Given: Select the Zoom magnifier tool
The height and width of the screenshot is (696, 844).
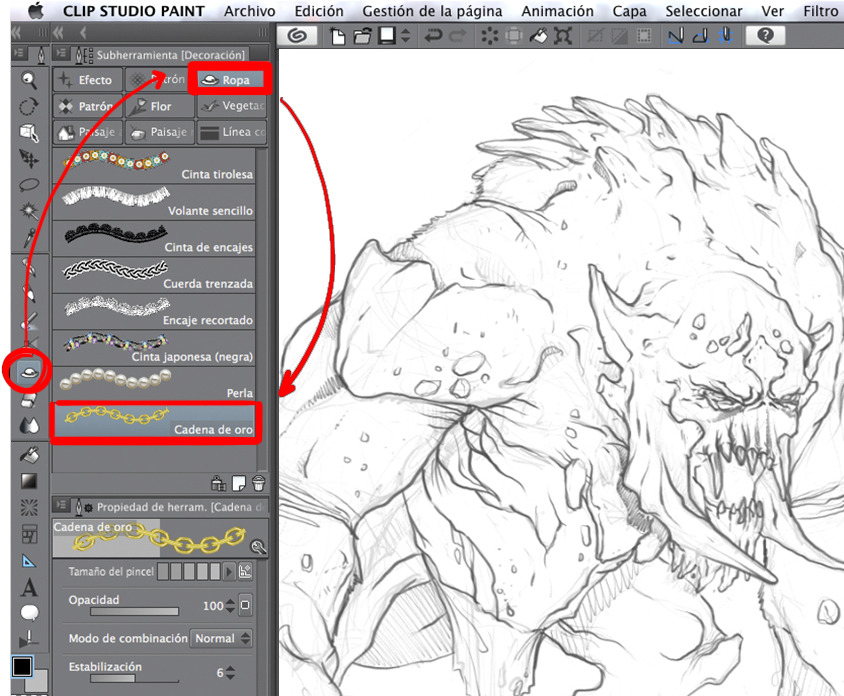Looking at the screenshot, I should tap(29, 80).
